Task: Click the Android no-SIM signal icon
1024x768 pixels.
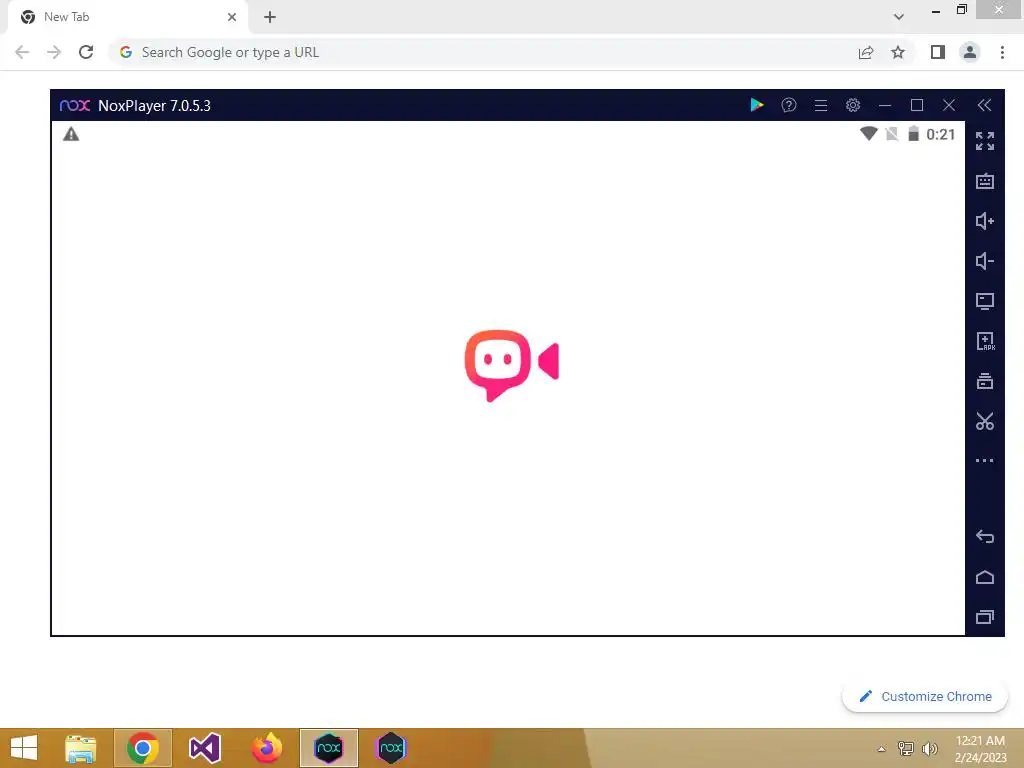Action: click(x=891, y=134)
